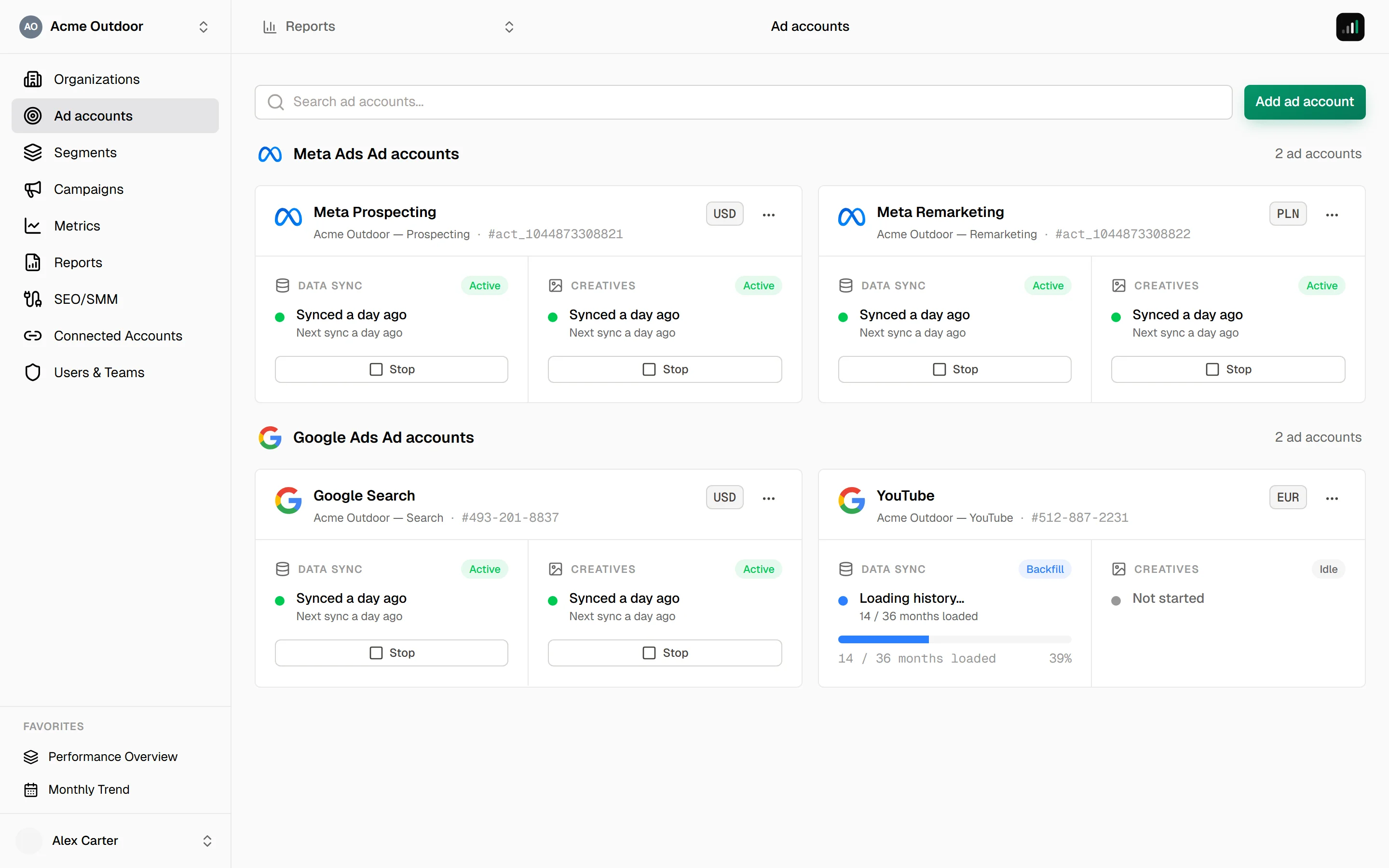Click the 39% progress value
The width and height of the screenshot is (1389, 868).
(1060, 658)
